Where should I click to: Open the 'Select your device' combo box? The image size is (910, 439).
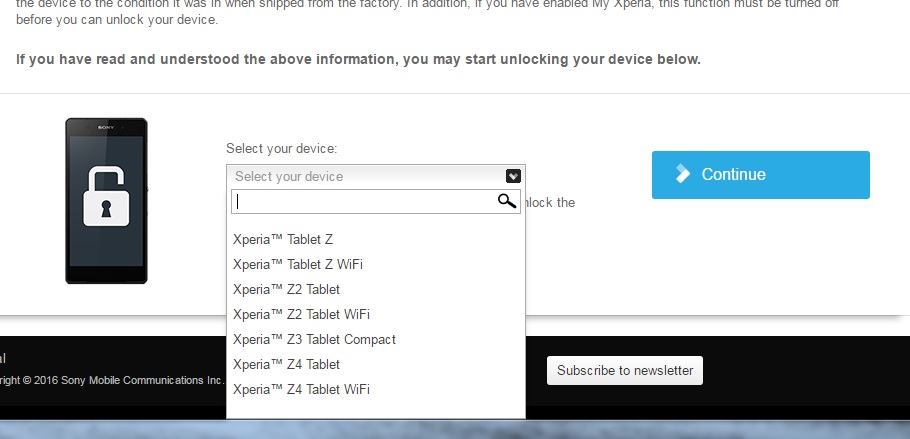(x=375, y=176)
